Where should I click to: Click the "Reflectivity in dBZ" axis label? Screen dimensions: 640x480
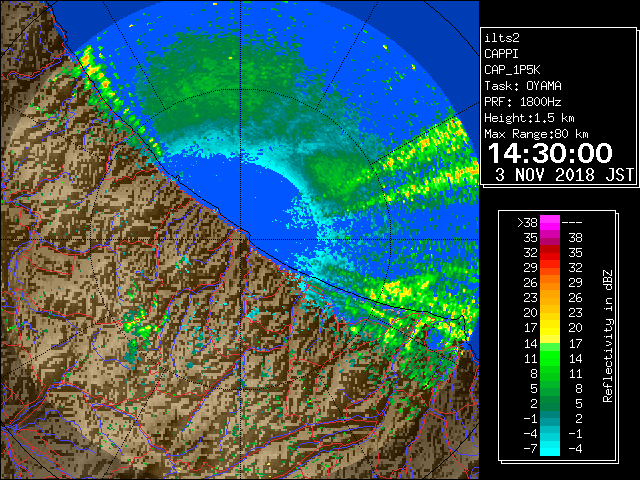tap(607, 336)
